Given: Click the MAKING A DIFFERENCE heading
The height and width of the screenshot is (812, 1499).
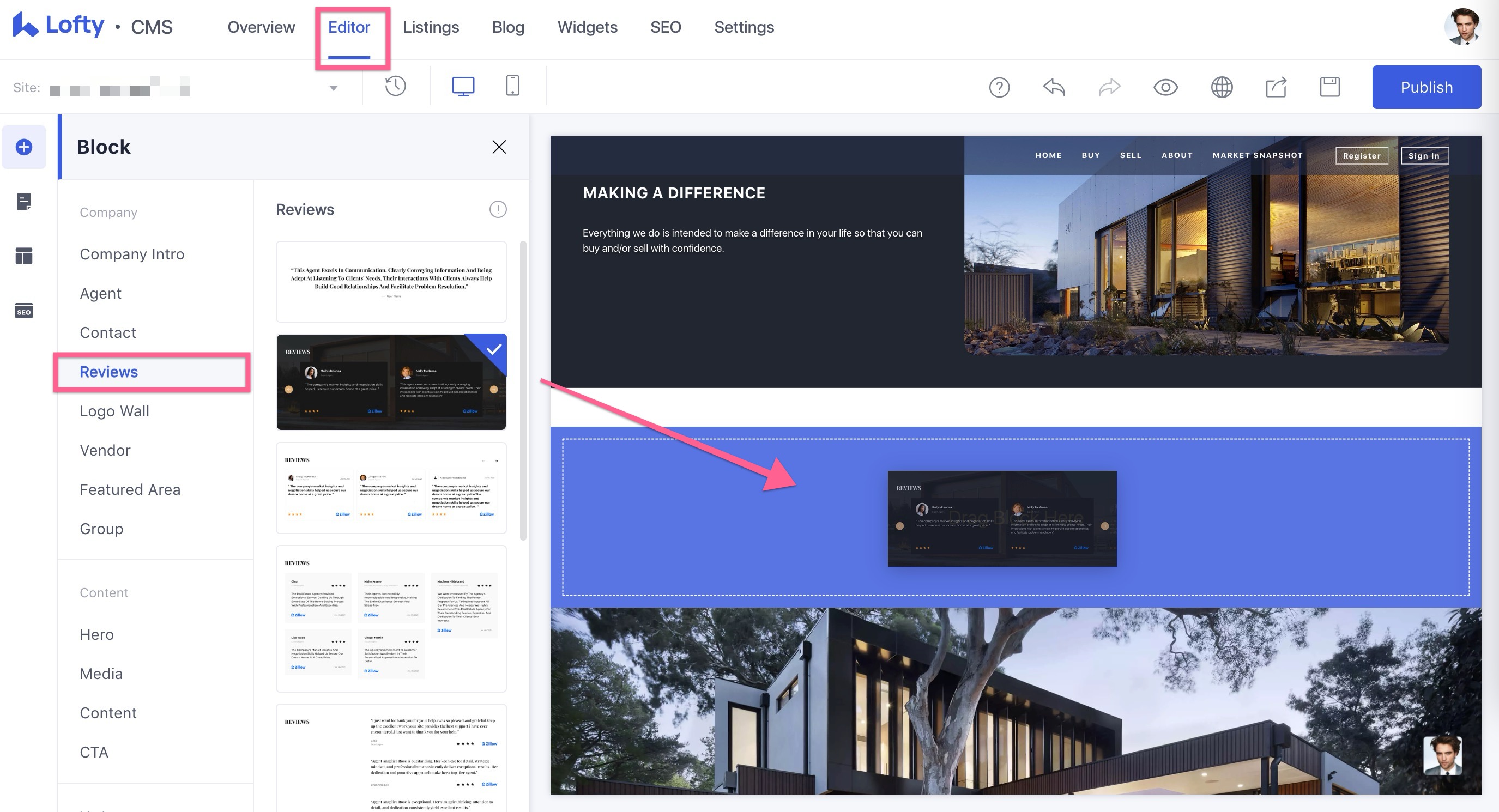Looking at the screenshot, I should 674,193.
